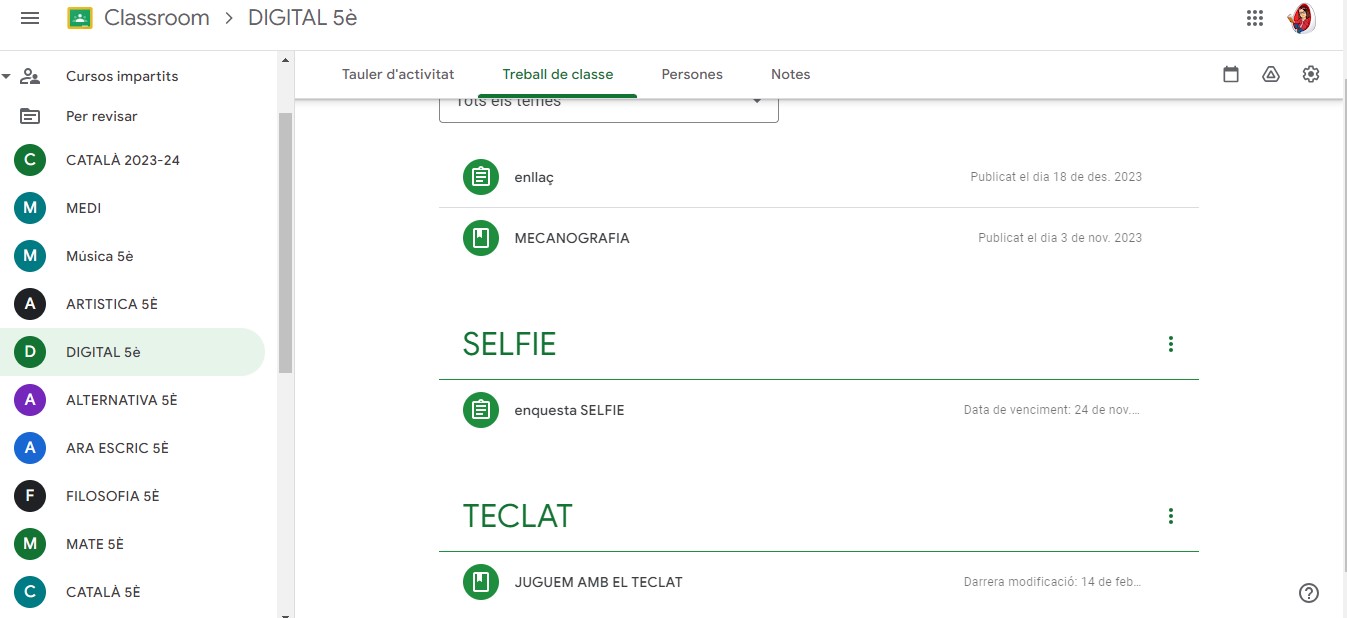Click the enquesta SELFIE assignment icon
The height and width of the screenshot is (618, 1347).
(x=481, y=410)
